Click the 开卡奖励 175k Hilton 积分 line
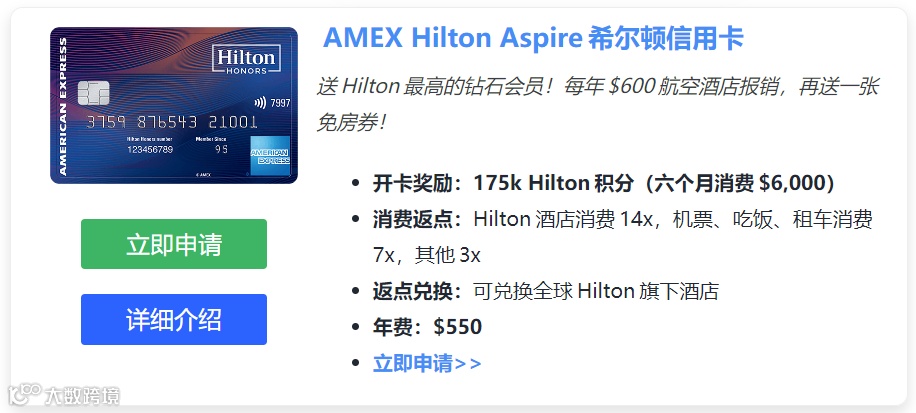The width and height of the screenshot is (916, 413). pos(603,183)
